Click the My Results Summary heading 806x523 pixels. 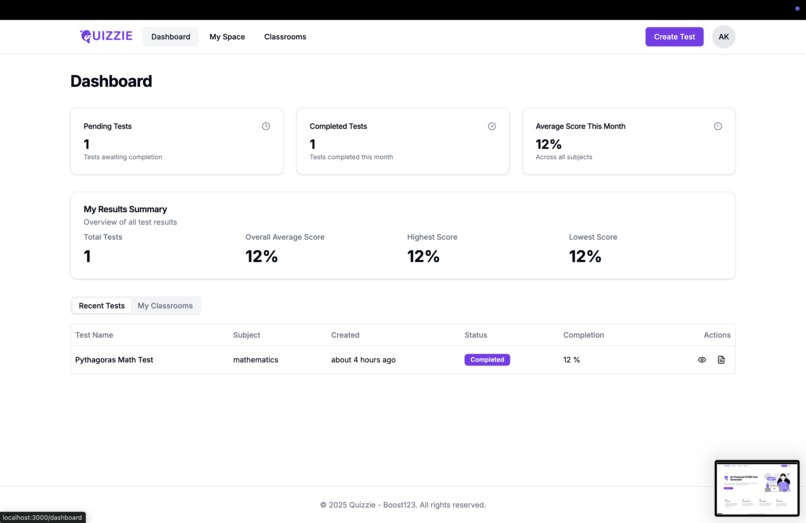coord(125,209)
